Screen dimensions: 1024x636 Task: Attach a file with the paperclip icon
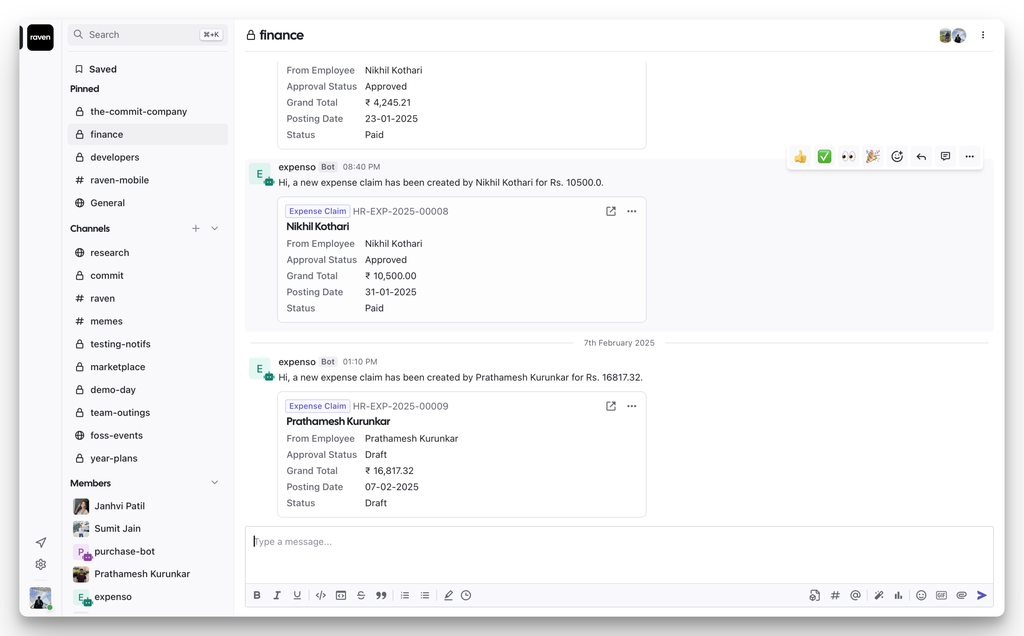coord(961,595)
